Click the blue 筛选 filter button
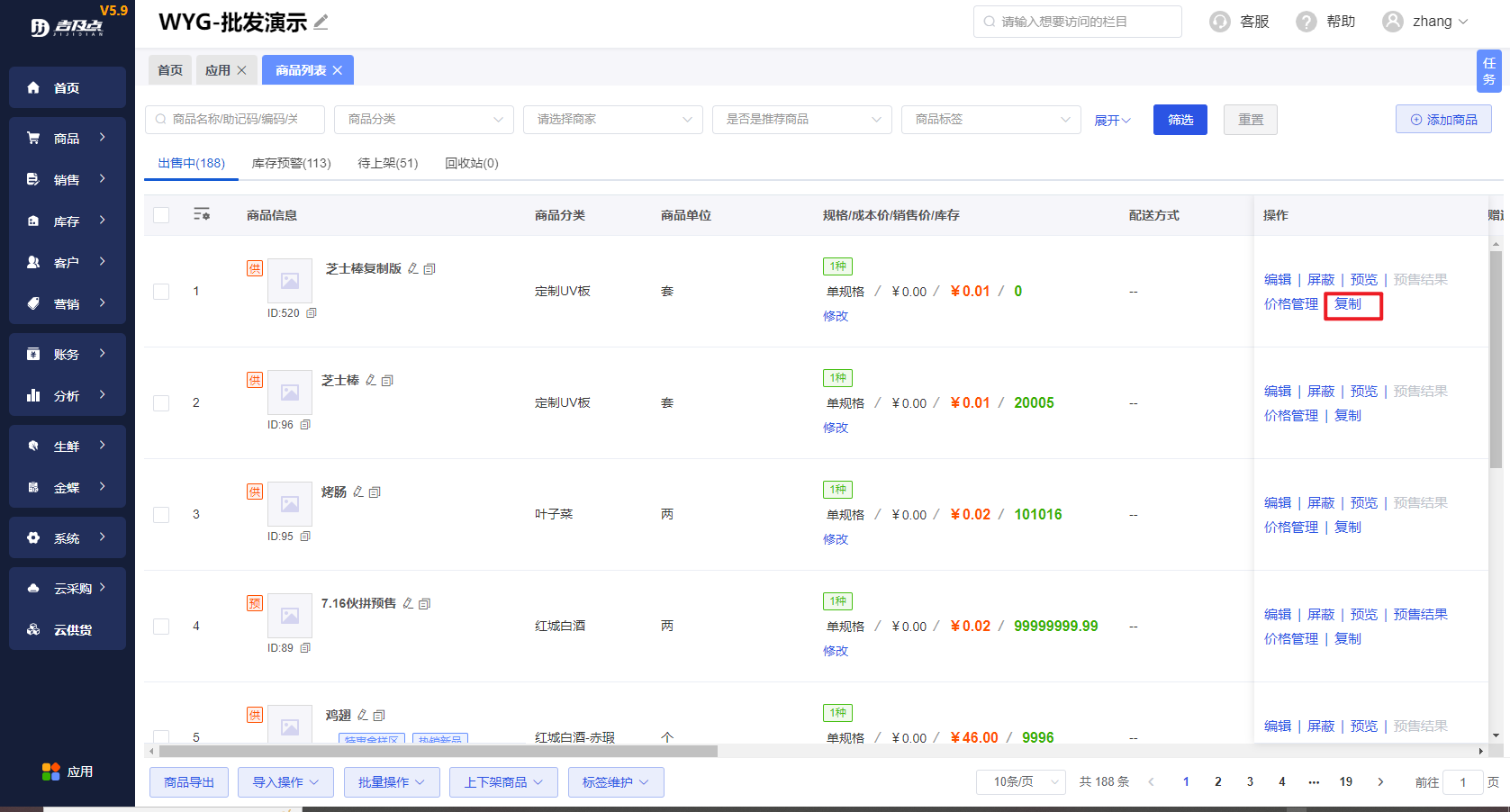Screen dimensions: 1510x812 click(1180, 120)
